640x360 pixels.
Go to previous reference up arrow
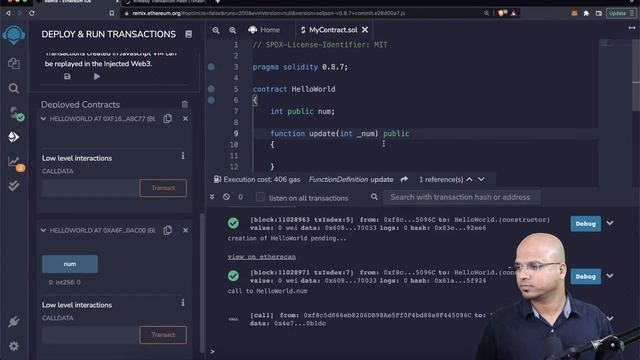tap(469, 179)
